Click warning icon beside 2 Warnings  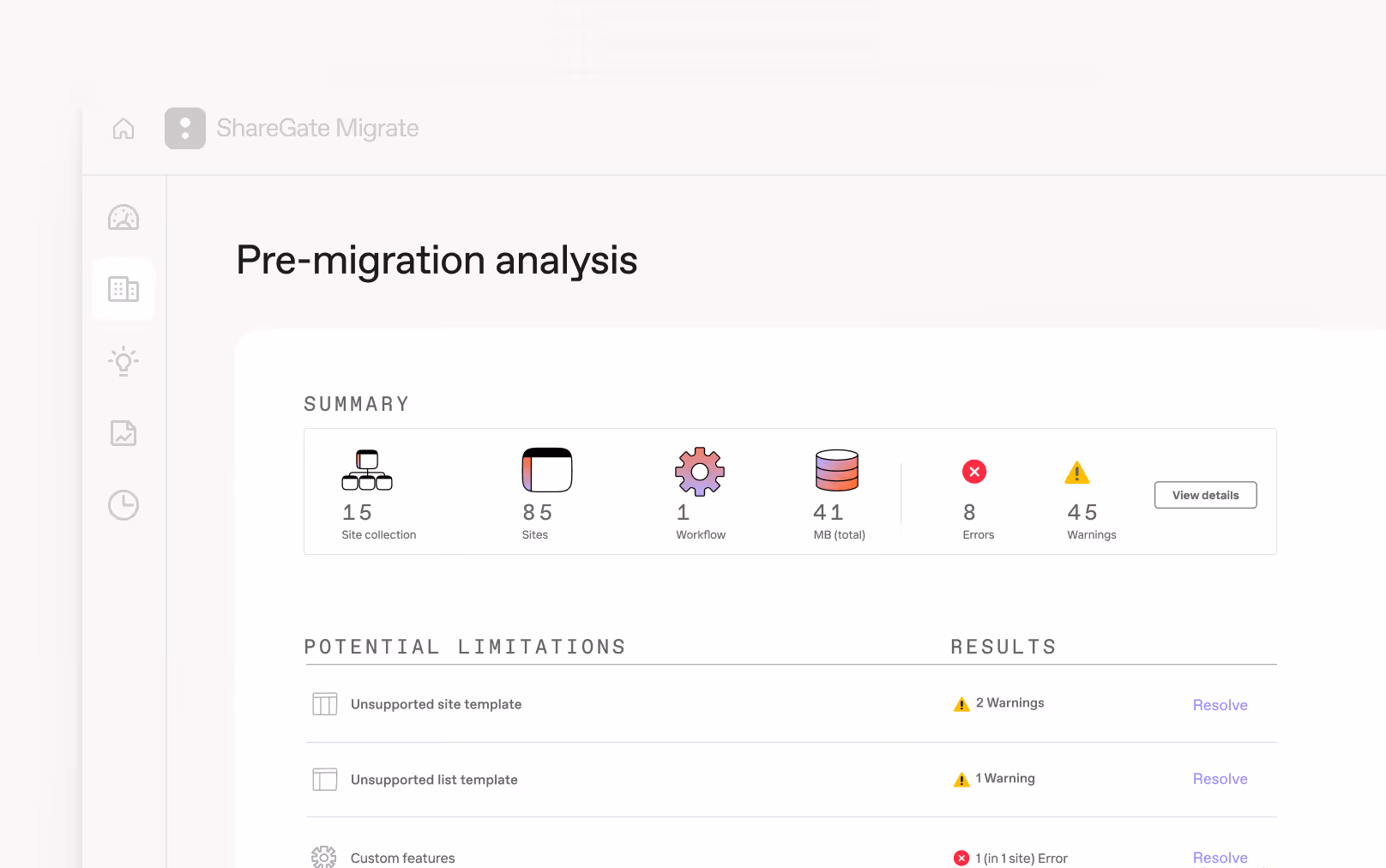click(961, 704)
